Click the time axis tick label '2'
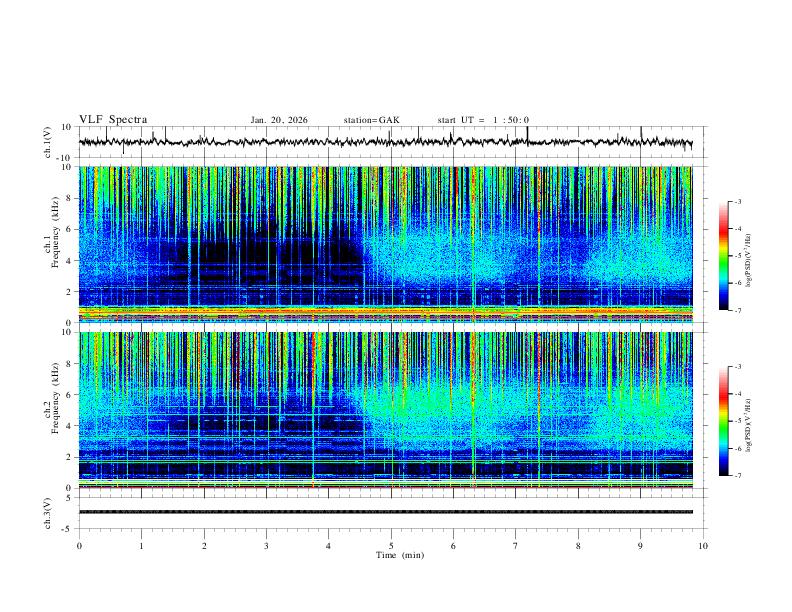The image size is (792, 612). [204, 546]
